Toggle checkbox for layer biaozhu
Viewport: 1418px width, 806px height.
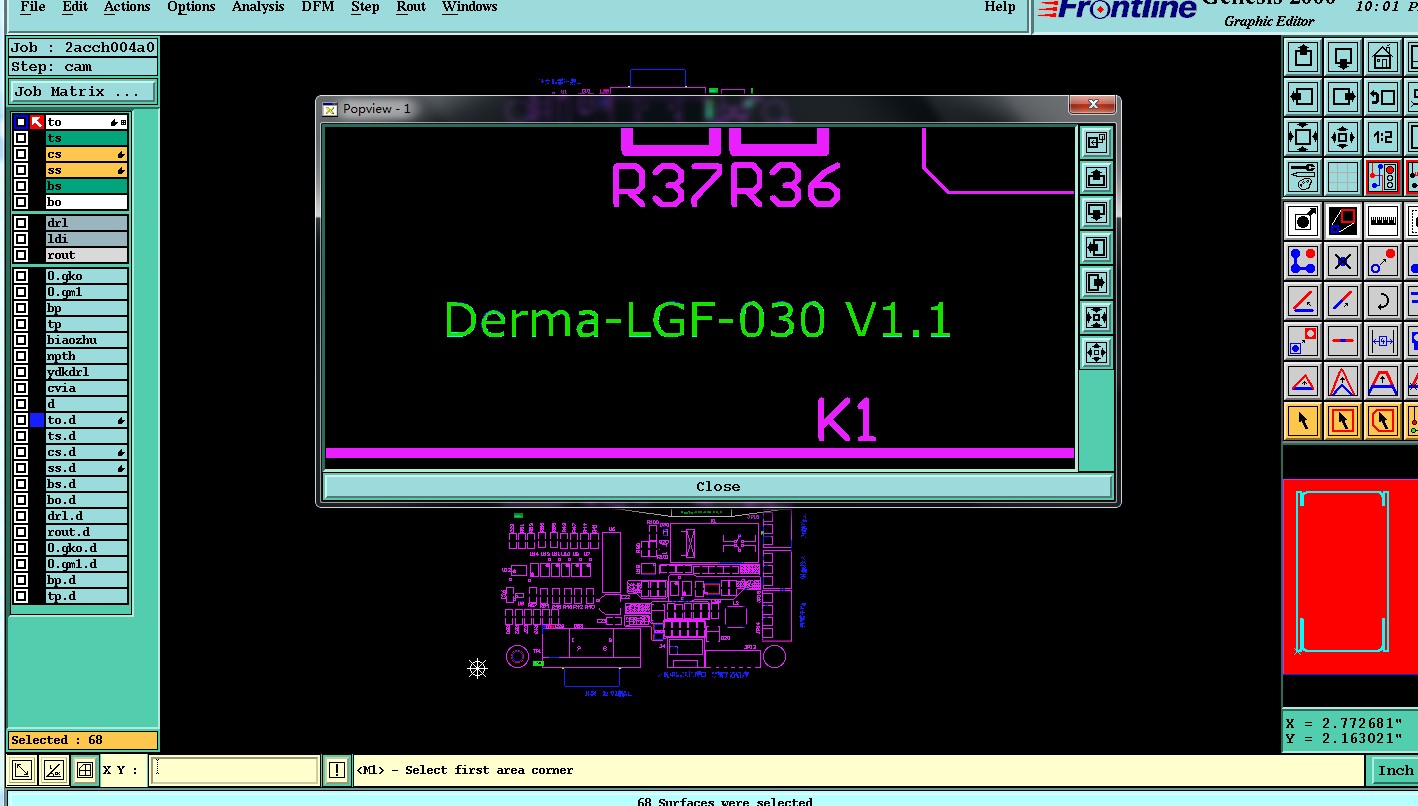21,340
